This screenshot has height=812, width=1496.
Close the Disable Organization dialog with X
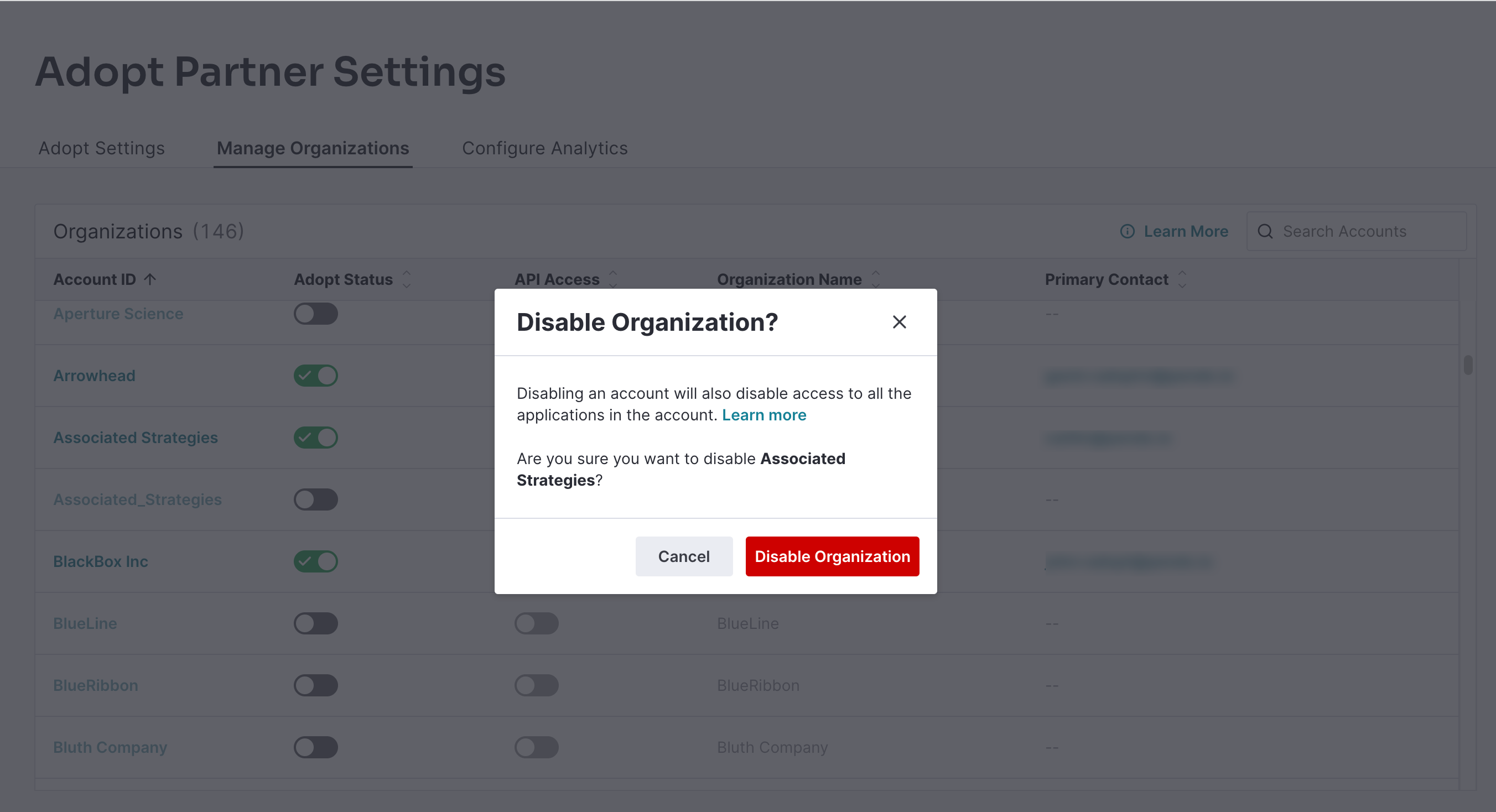[x=899, y=322]
